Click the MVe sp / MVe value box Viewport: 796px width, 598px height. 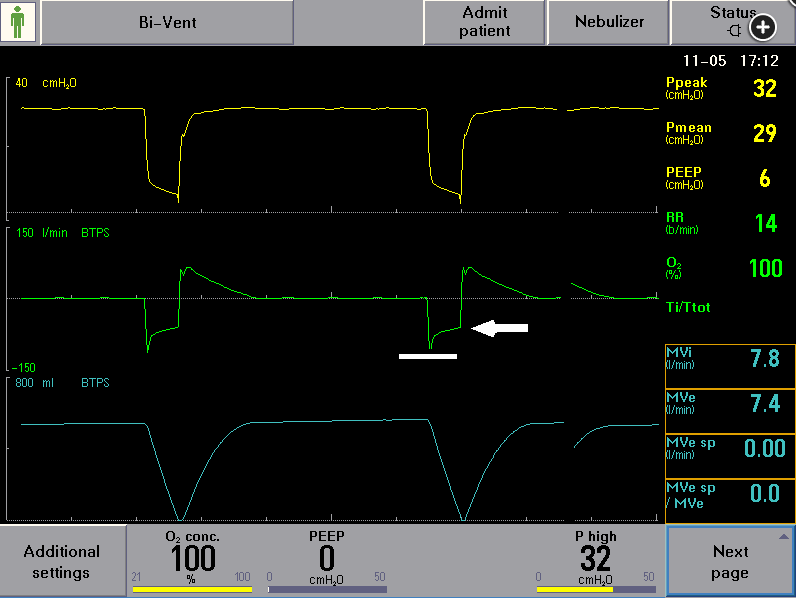point(730,494)
